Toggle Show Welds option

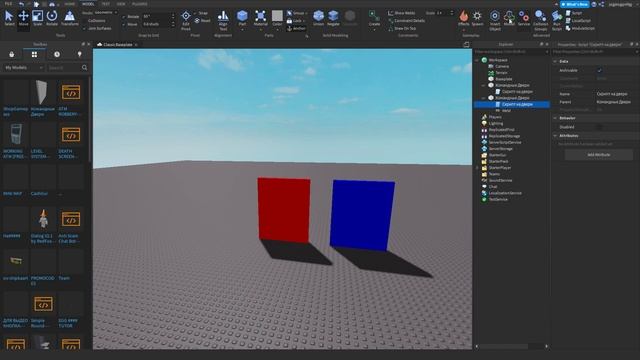tap(401, 13)
